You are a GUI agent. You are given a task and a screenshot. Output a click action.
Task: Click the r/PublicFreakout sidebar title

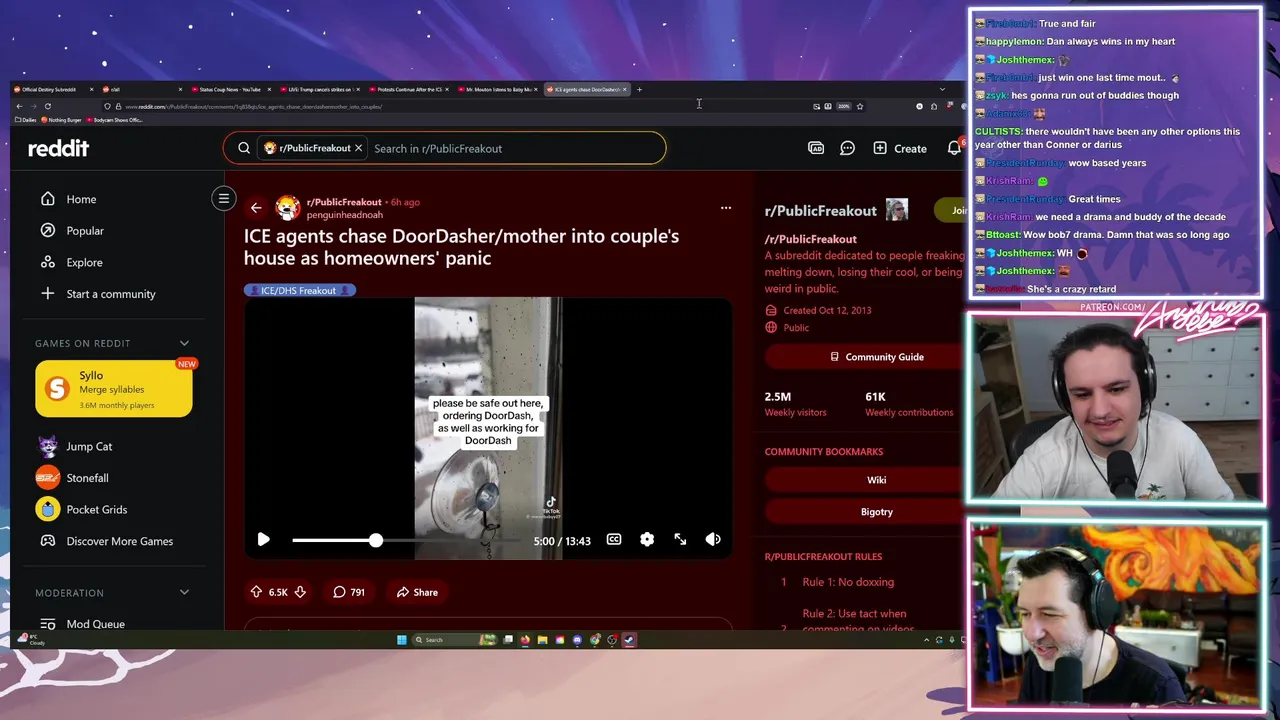pos(820,211)
